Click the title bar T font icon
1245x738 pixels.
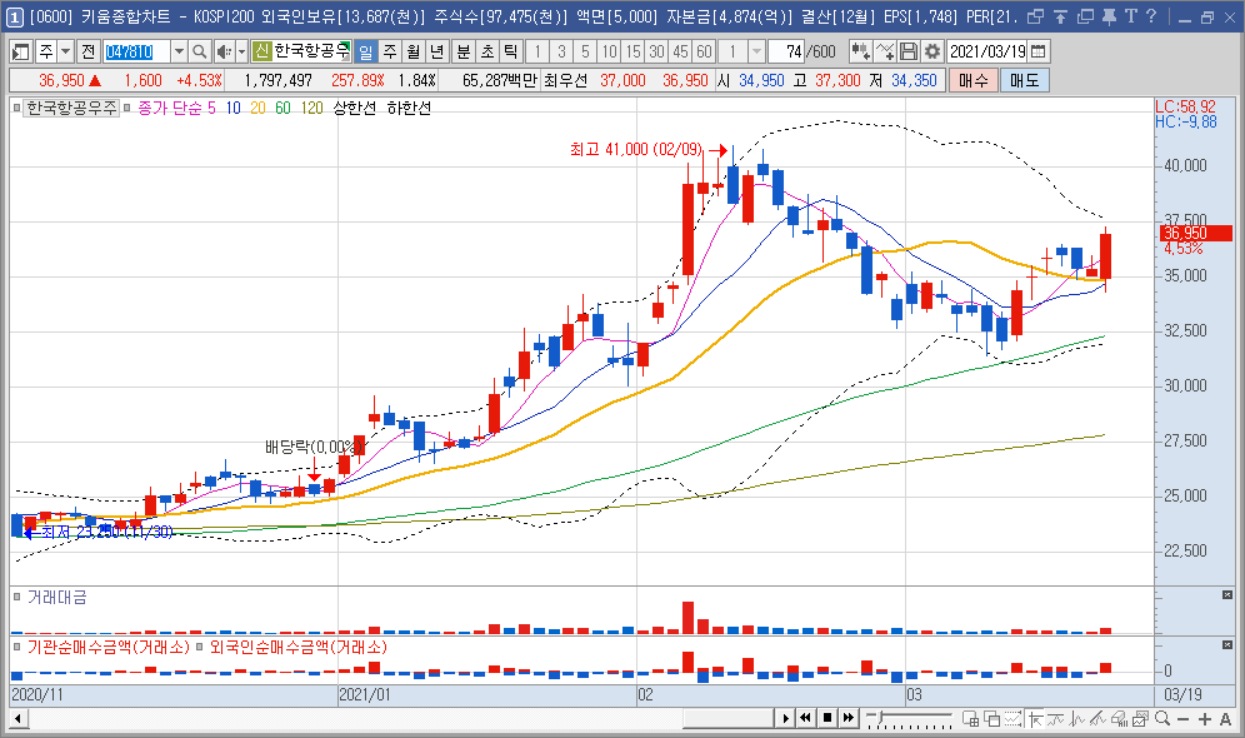click(1130, 16)
